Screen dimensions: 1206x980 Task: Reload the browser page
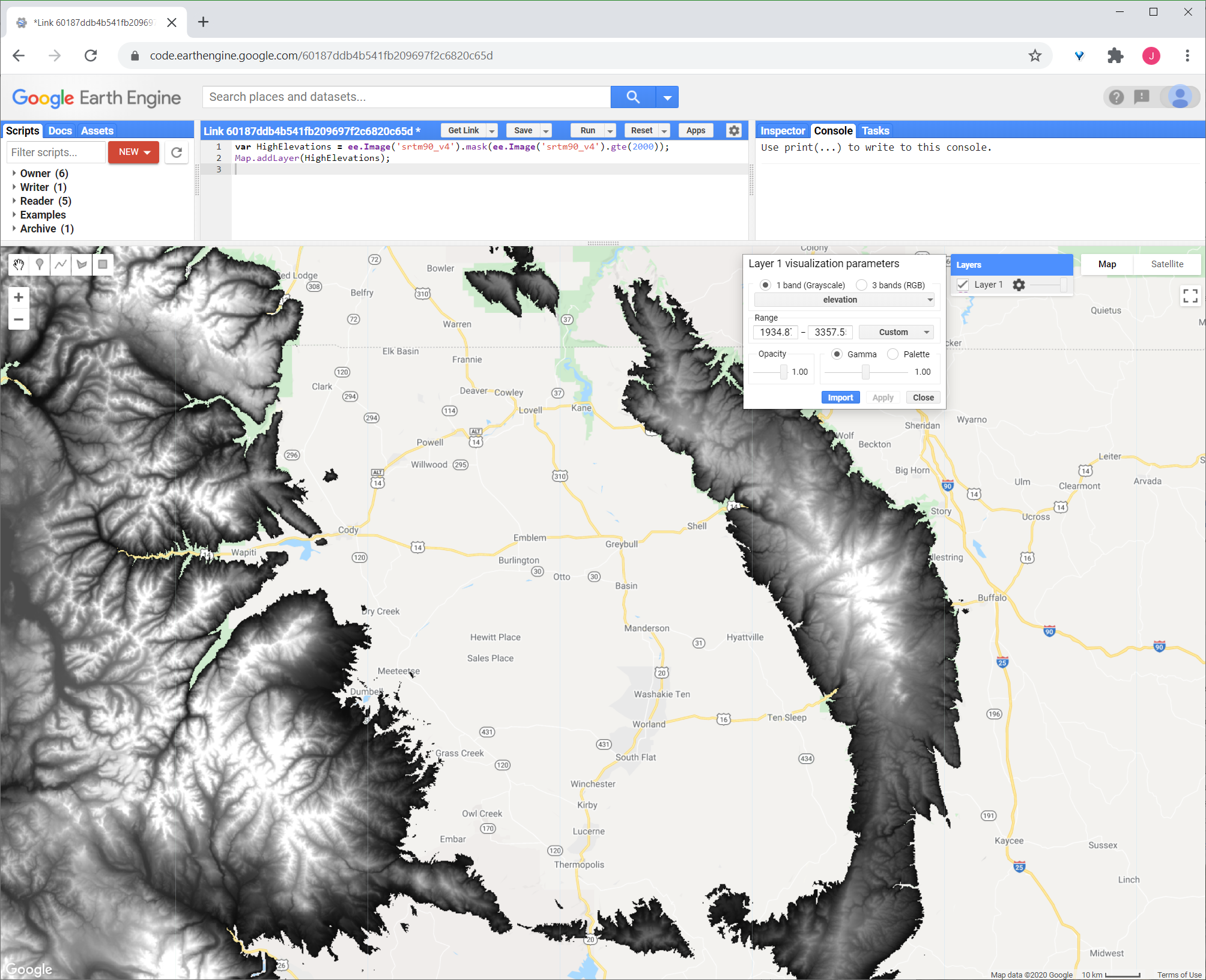click(91, 56)
